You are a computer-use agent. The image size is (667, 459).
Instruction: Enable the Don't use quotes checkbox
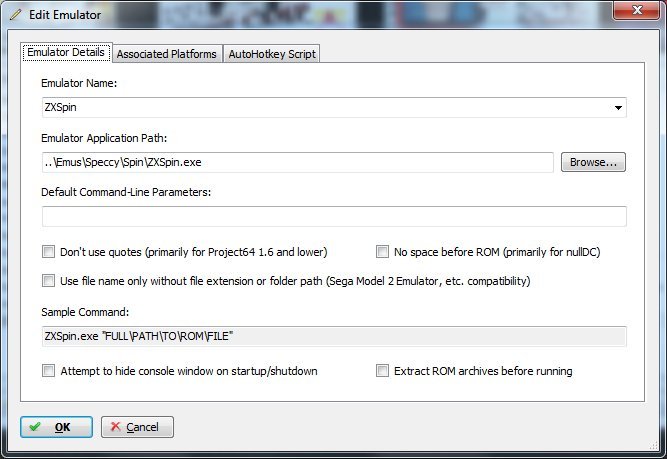click(48, 252)
